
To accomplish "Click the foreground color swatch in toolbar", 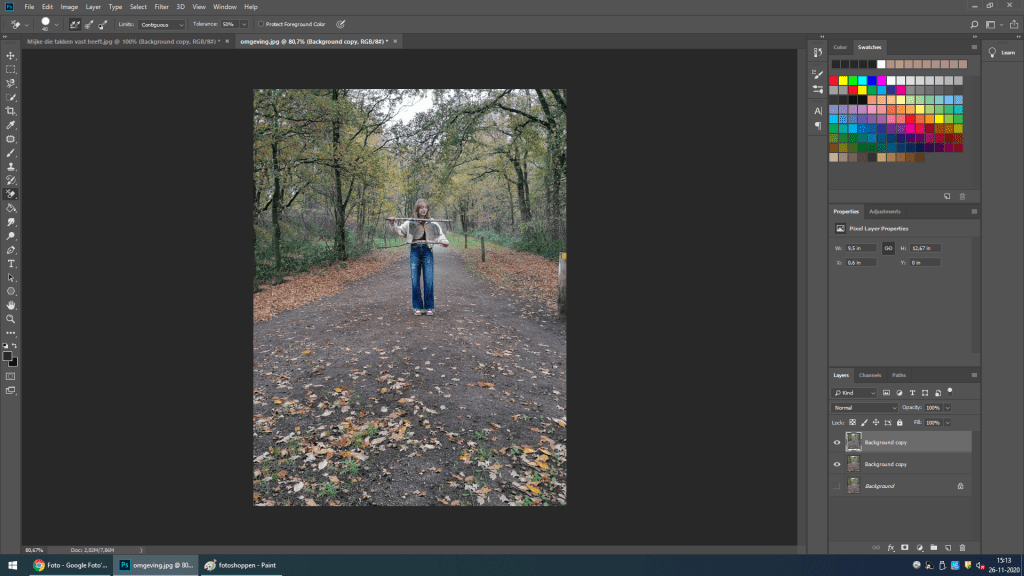I will (8, 356).
